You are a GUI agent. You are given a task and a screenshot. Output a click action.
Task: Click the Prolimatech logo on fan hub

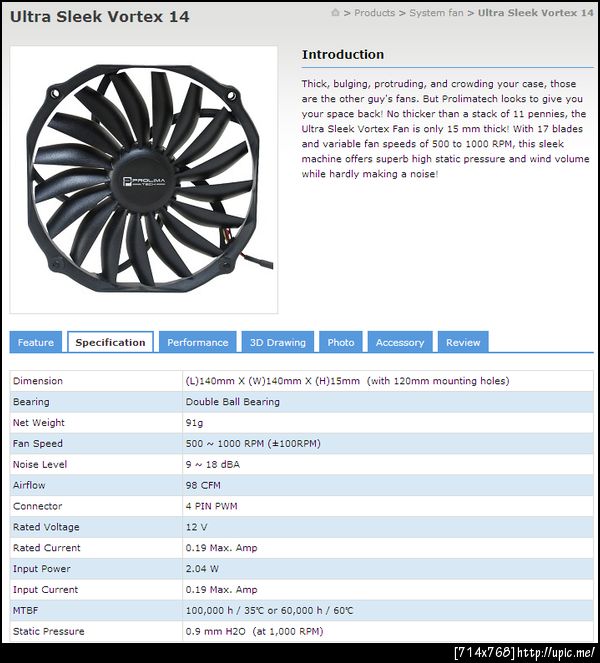(144, 181)
